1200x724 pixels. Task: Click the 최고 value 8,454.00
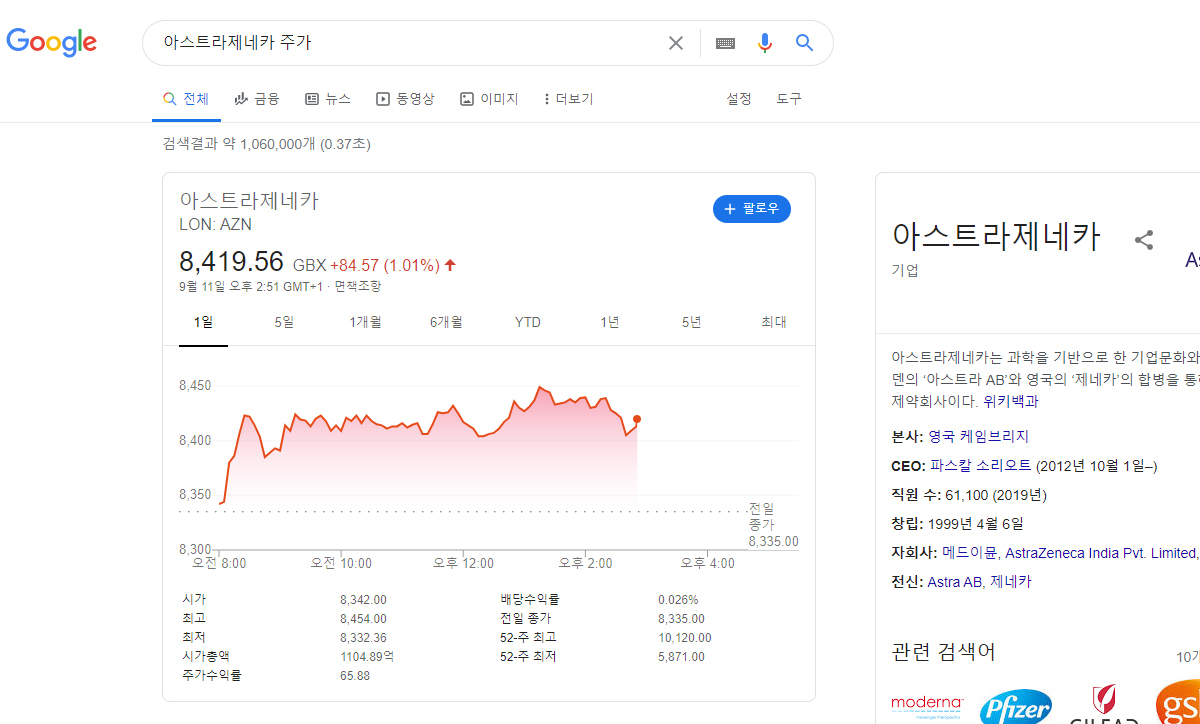click(363, 619)
